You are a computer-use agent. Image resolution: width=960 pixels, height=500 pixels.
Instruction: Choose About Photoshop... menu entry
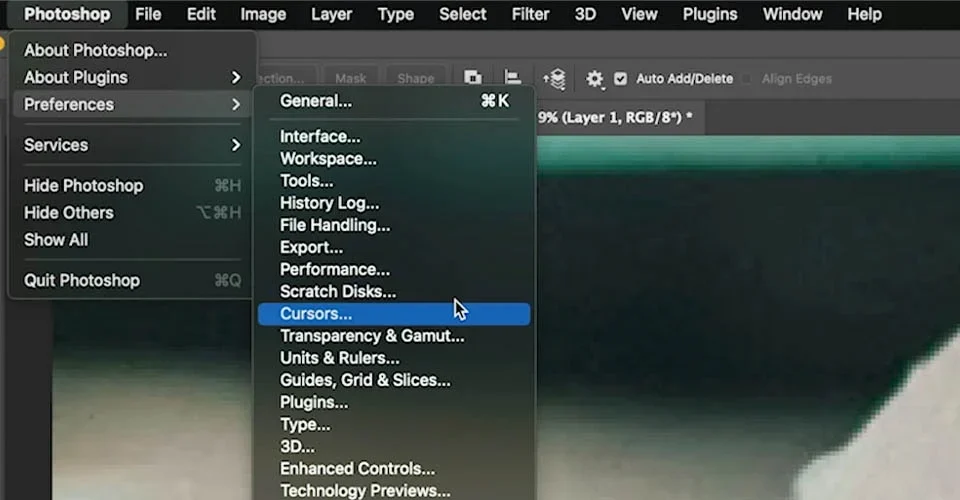[x=132, y=50]
